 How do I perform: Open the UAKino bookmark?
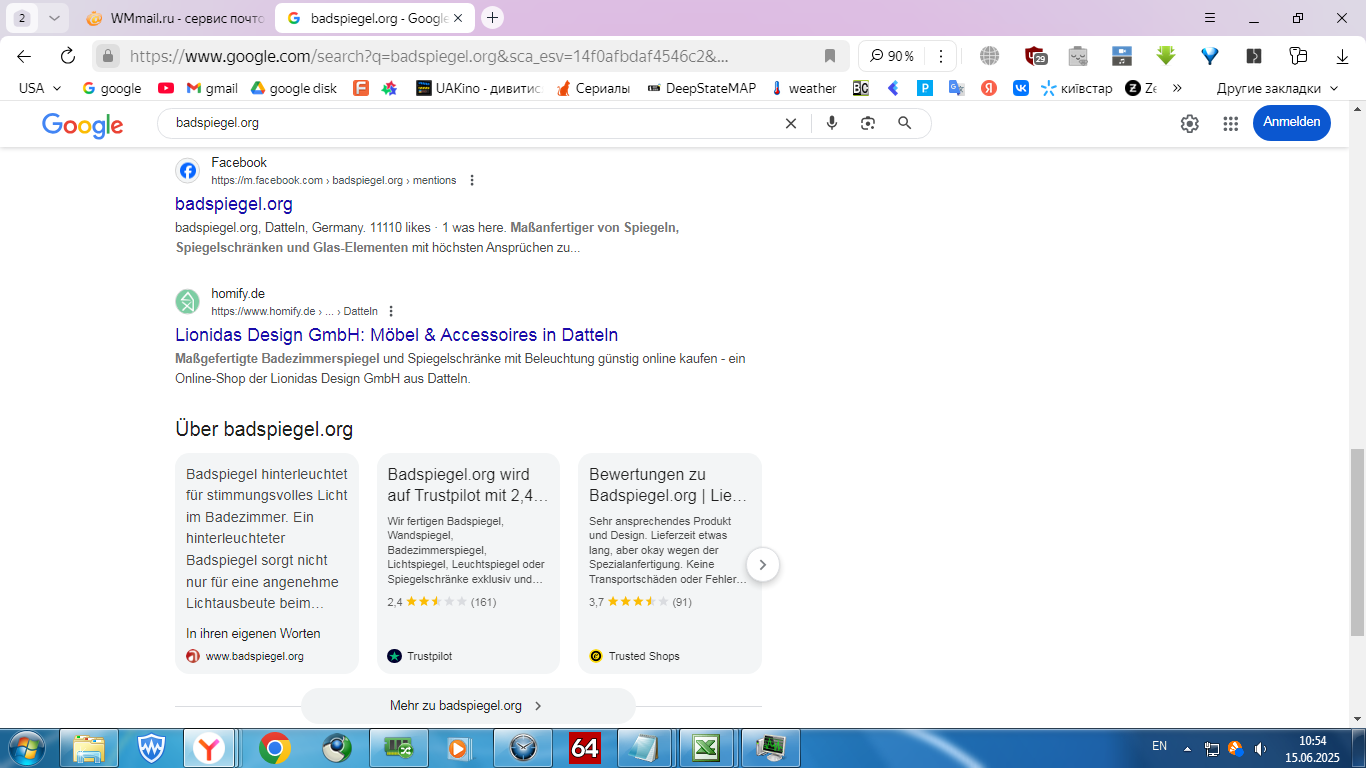(x=478, y=88)
